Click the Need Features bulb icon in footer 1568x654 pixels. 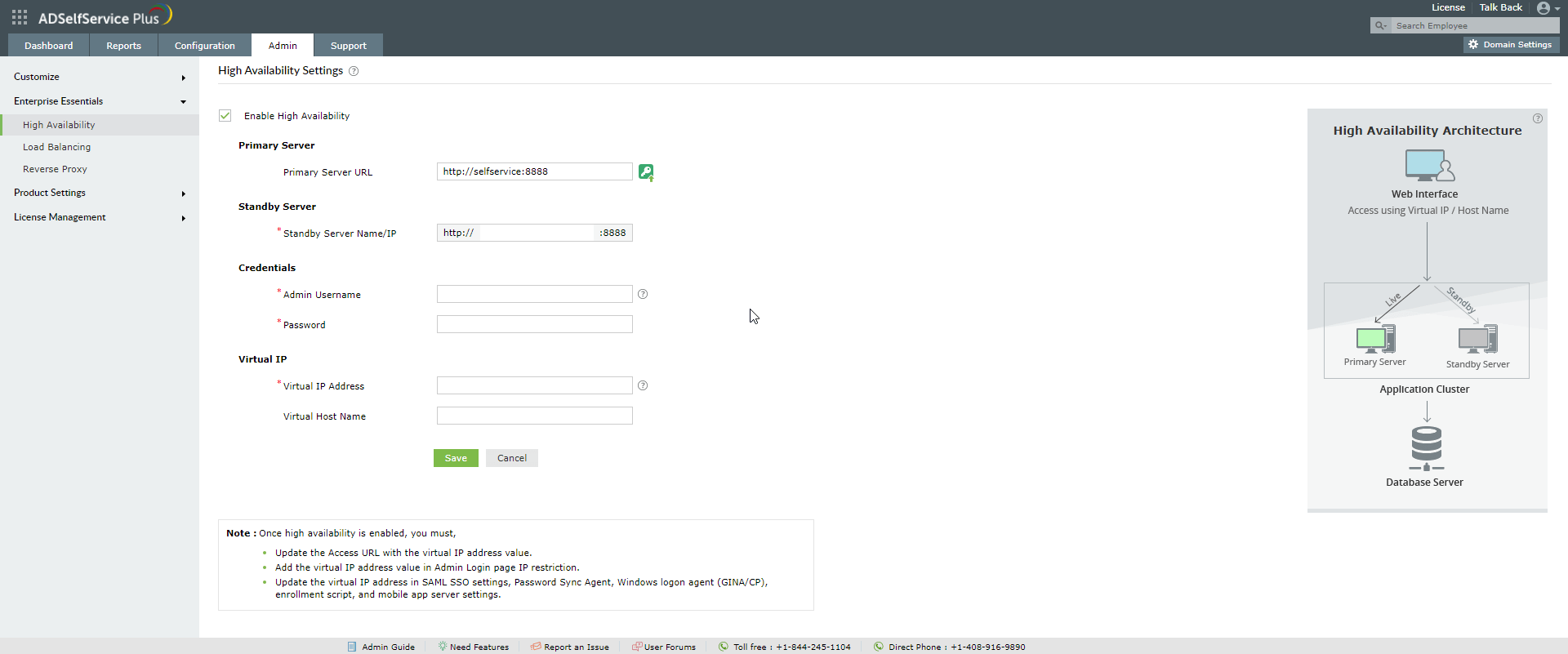coord(442,646)
